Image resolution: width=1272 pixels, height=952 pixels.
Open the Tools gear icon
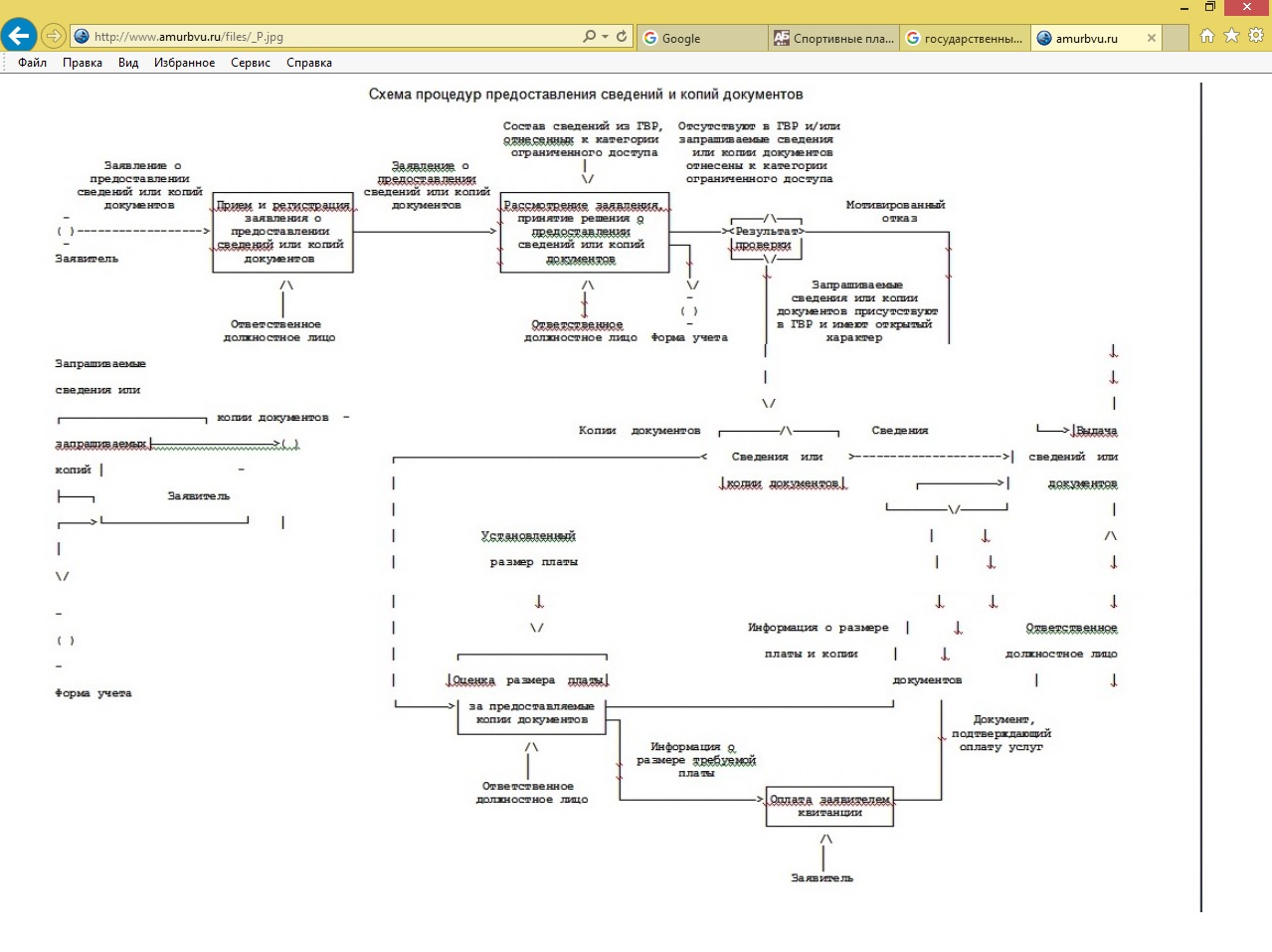[1255, 36]
